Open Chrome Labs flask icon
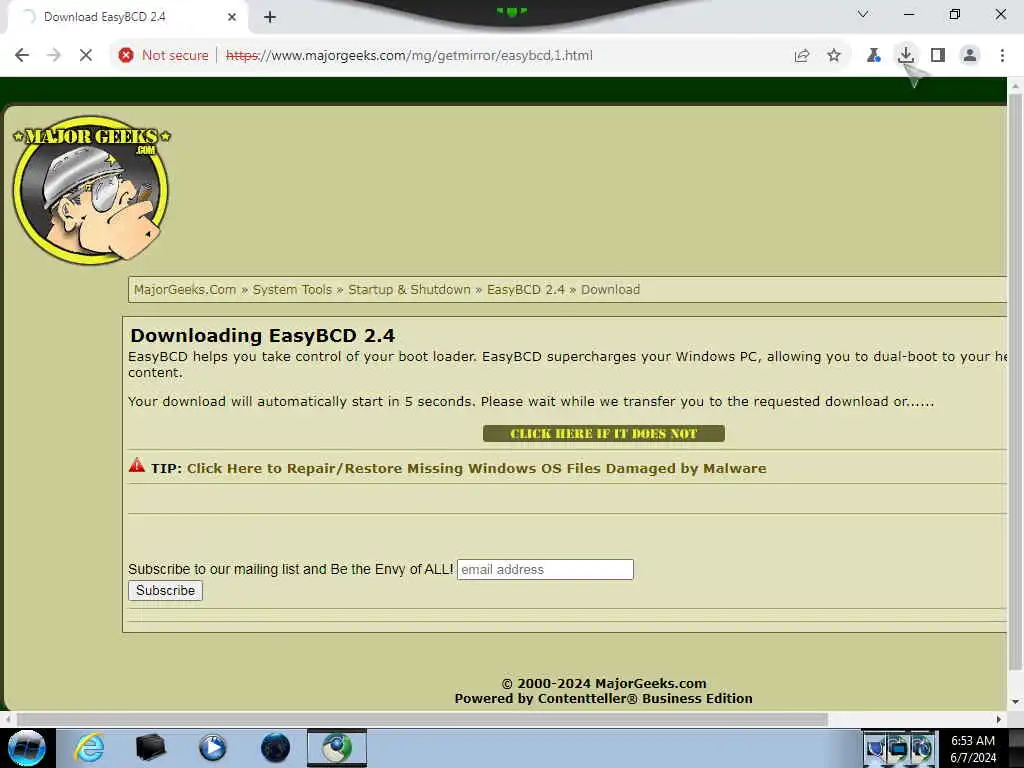The height and width of the screenshot is (768, 1024). [873, 56]
